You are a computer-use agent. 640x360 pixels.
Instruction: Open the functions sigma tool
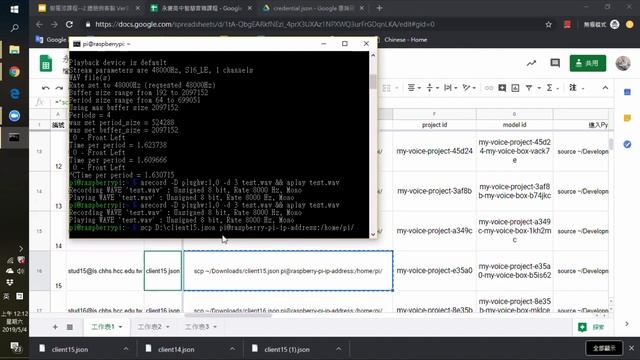[x=549, y=87]
